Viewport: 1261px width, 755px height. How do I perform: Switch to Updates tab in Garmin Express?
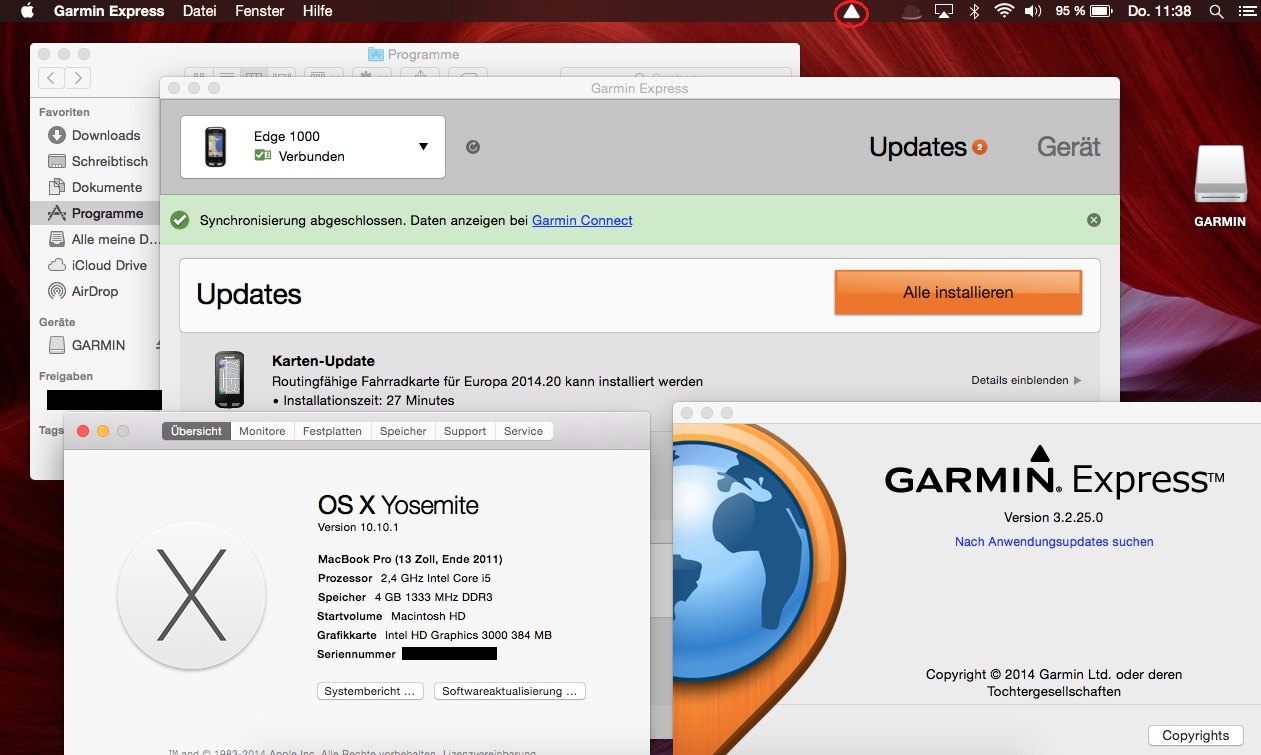click(918, 147)
